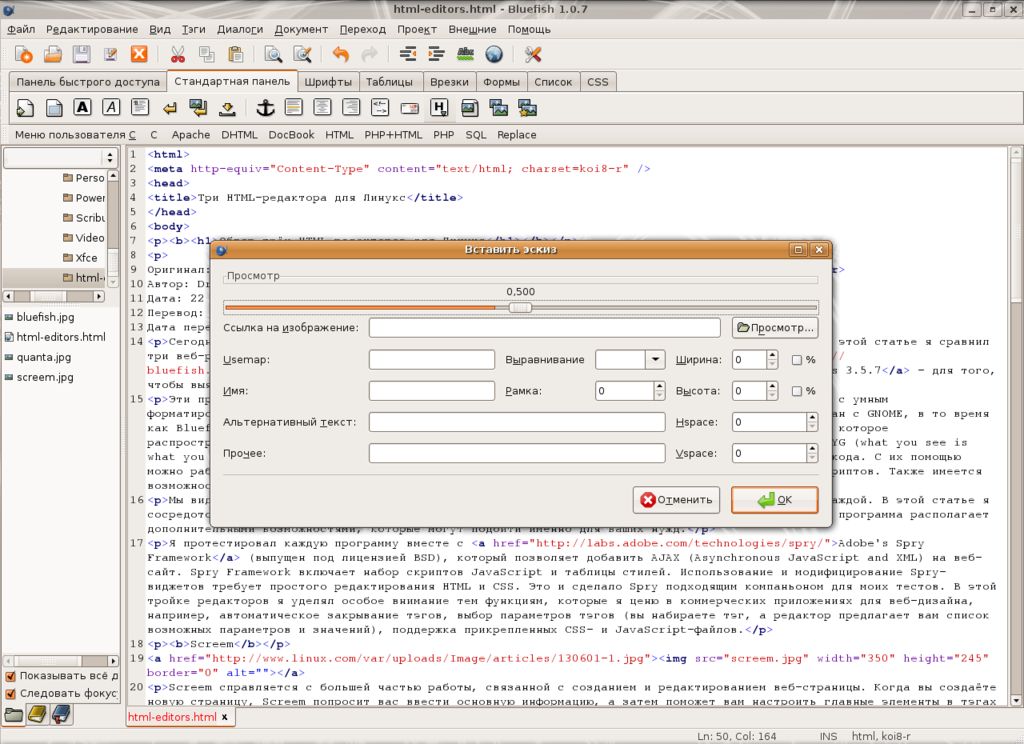Select bluefish.jpg in the file list

(45, 317)
